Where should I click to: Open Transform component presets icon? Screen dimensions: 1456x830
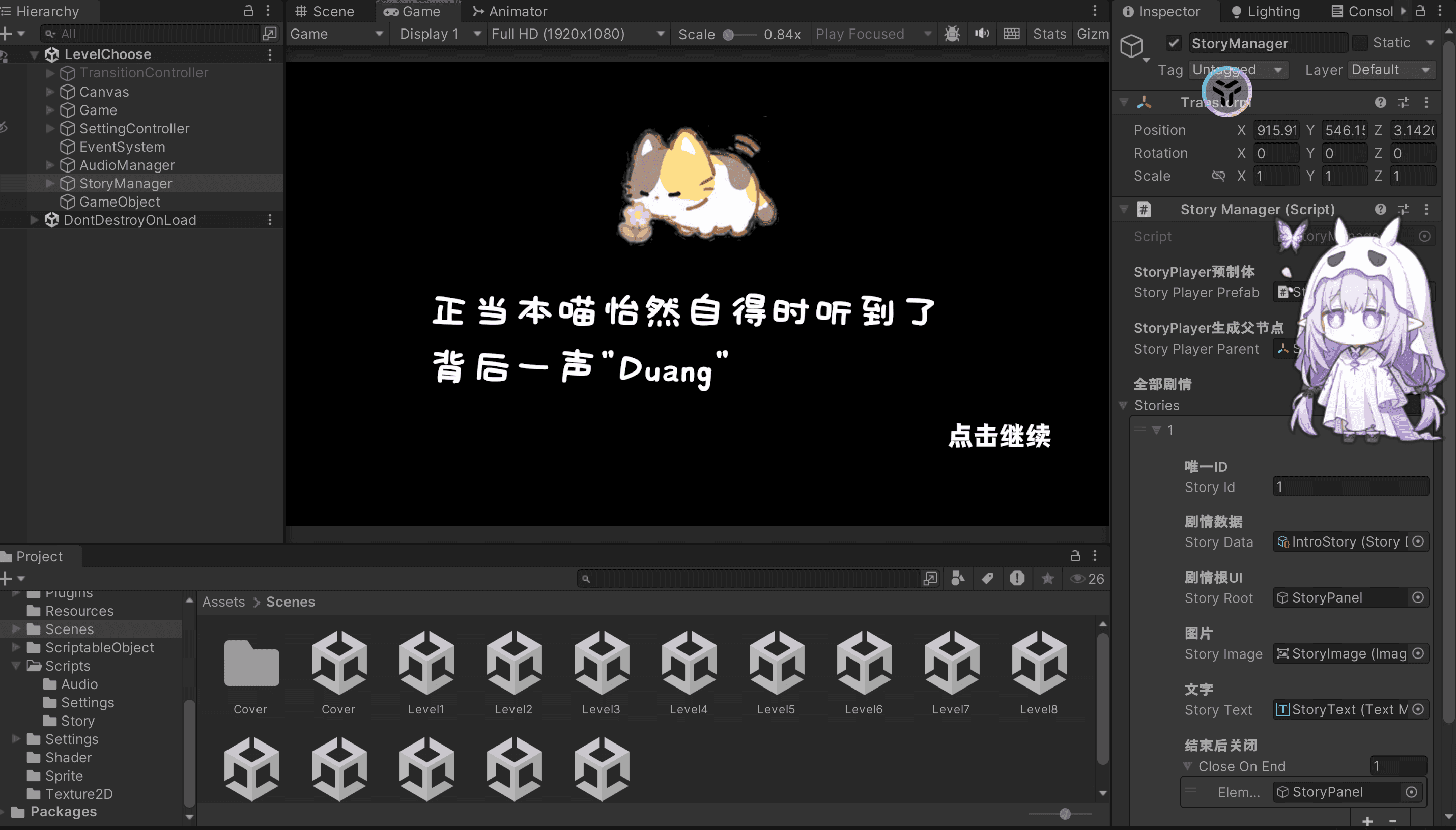point(1404,102)
